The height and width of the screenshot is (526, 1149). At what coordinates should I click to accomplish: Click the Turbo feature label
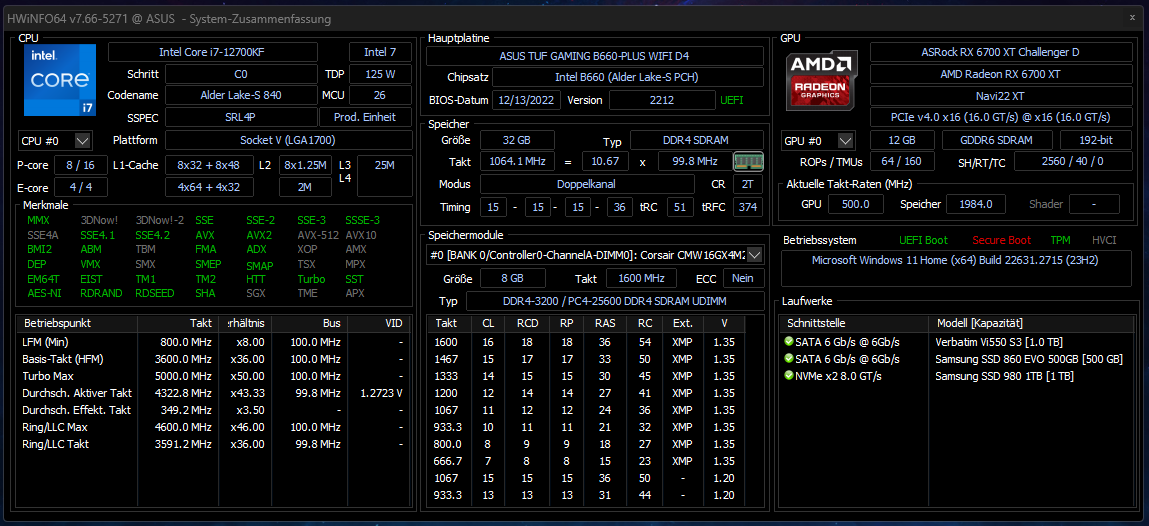(311, 279)
